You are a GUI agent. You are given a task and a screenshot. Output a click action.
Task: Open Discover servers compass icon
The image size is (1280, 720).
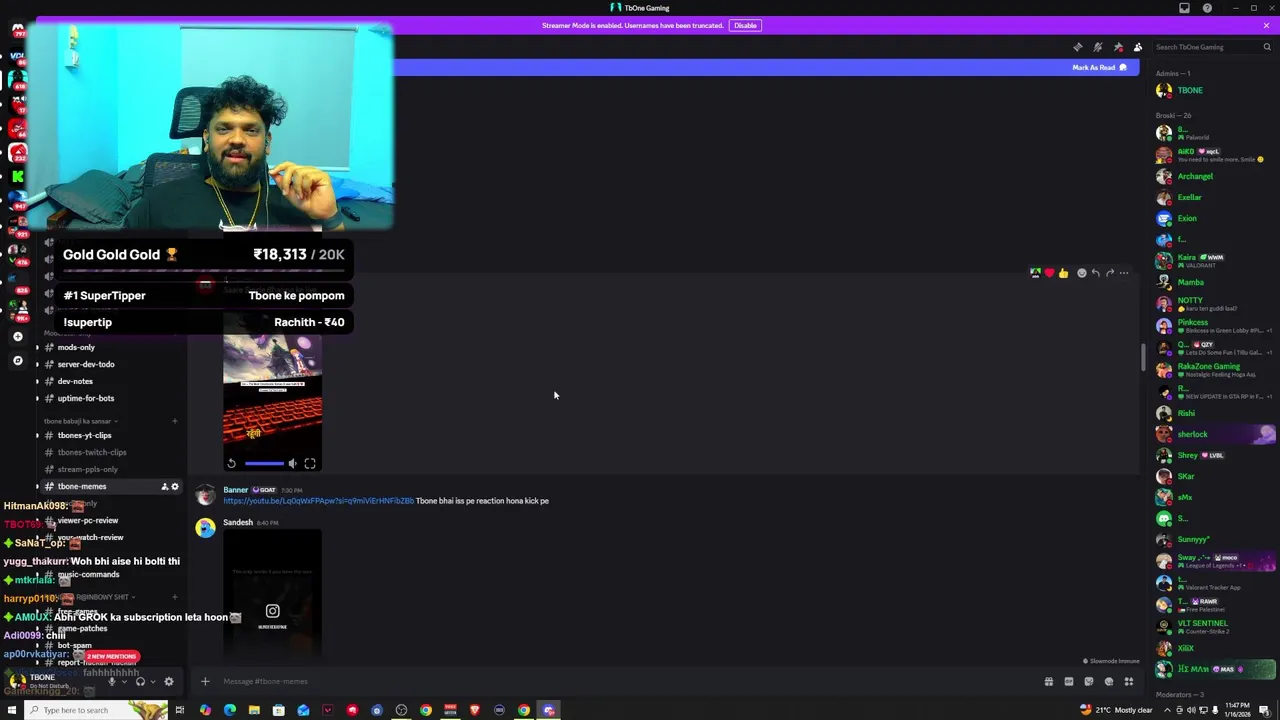17,360
